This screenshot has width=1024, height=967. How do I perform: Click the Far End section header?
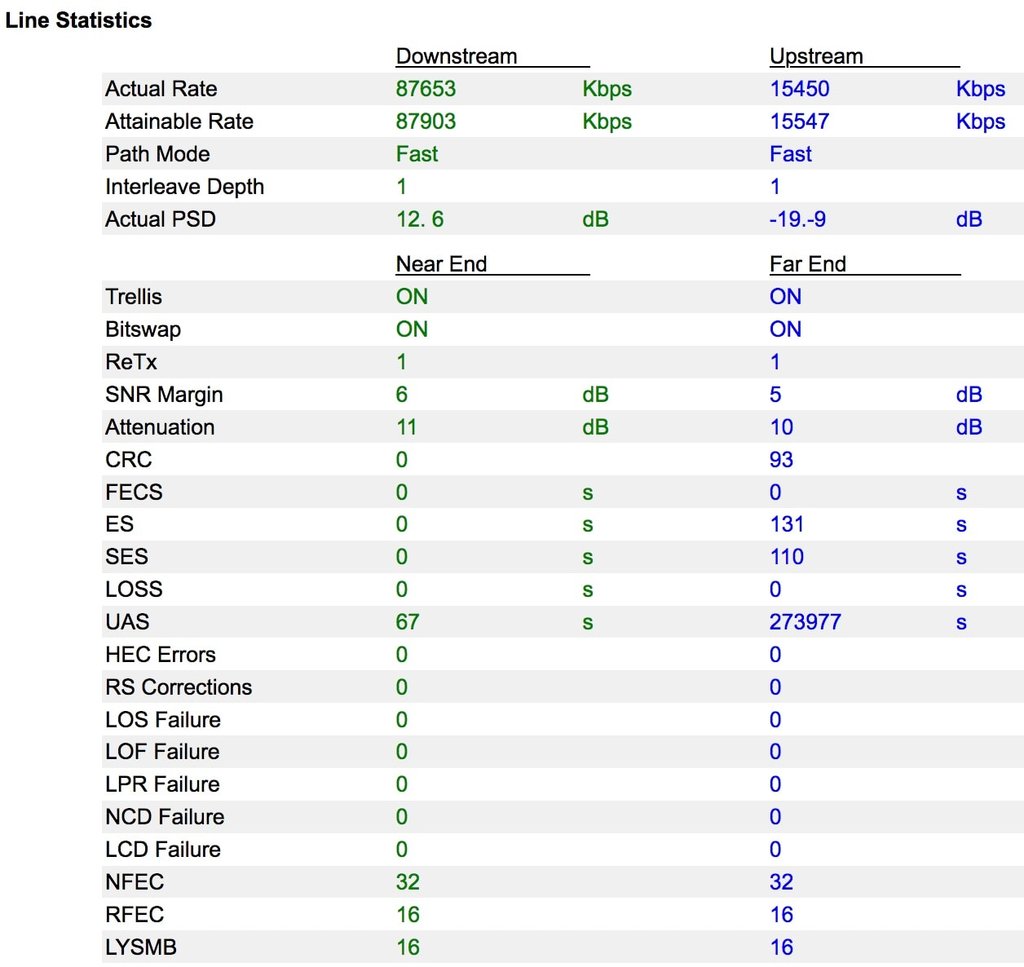pos(807,264)
